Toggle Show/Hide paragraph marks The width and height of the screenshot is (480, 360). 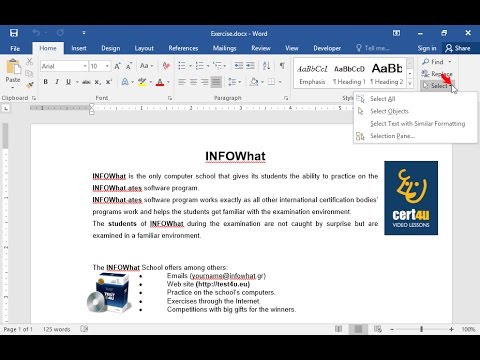(282, 66)
